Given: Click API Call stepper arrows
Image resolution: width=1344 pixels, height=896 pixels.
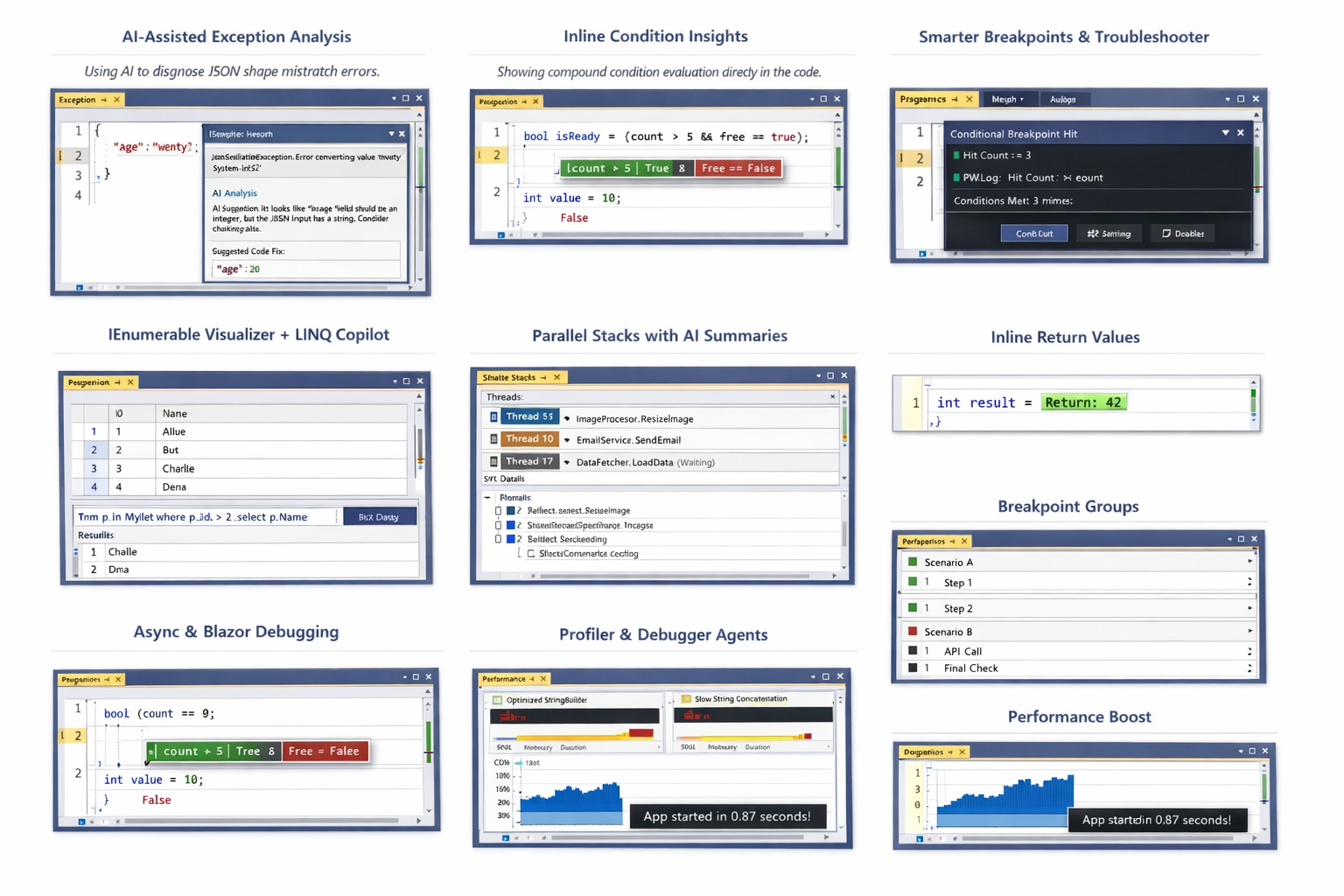Looking at the screenshot, I should [1249, 651].
